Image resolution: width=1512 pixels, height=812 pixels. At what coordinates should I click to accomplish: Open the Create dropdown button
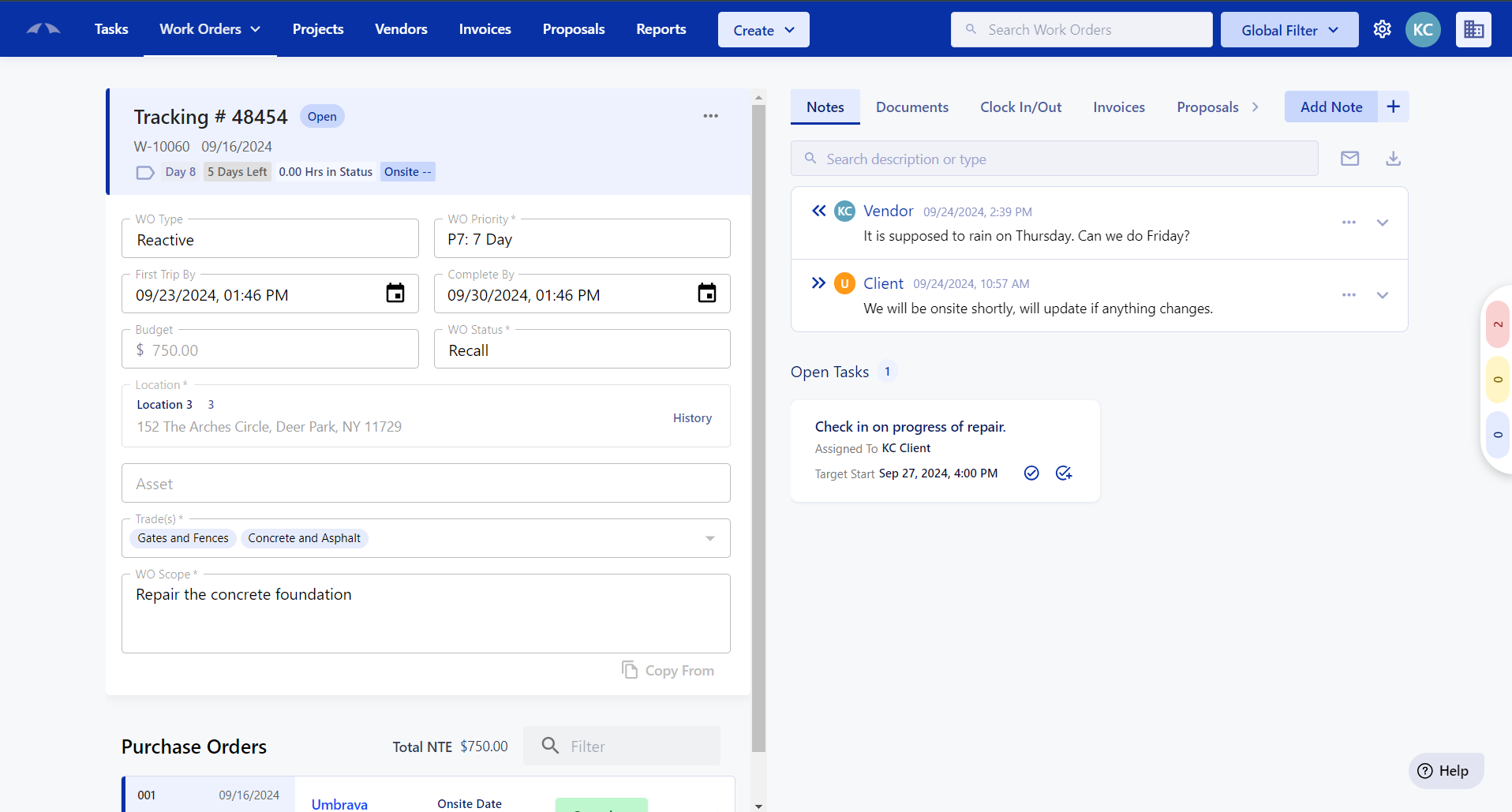763,30
